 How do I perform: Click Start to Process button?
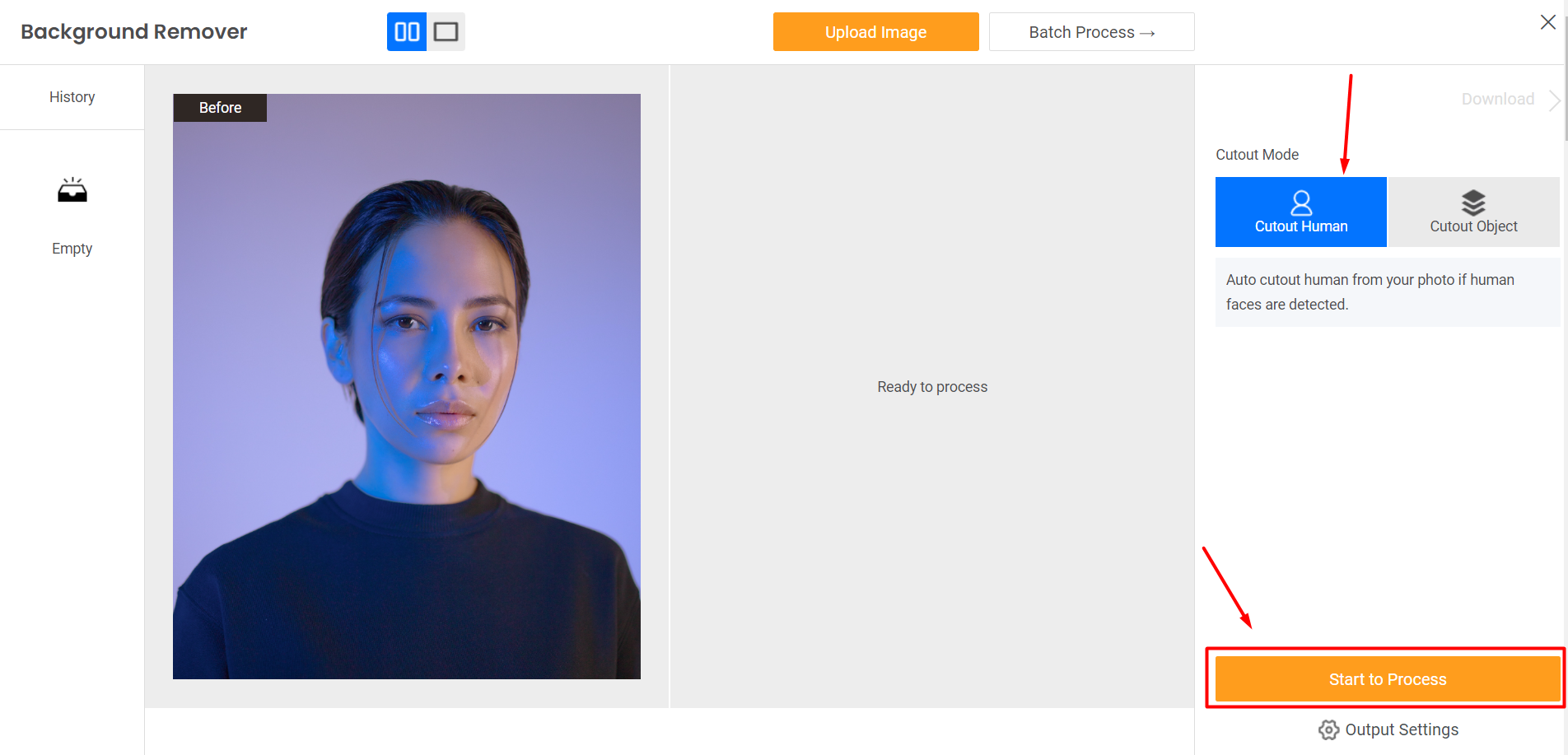click(x=1388, y=679)
